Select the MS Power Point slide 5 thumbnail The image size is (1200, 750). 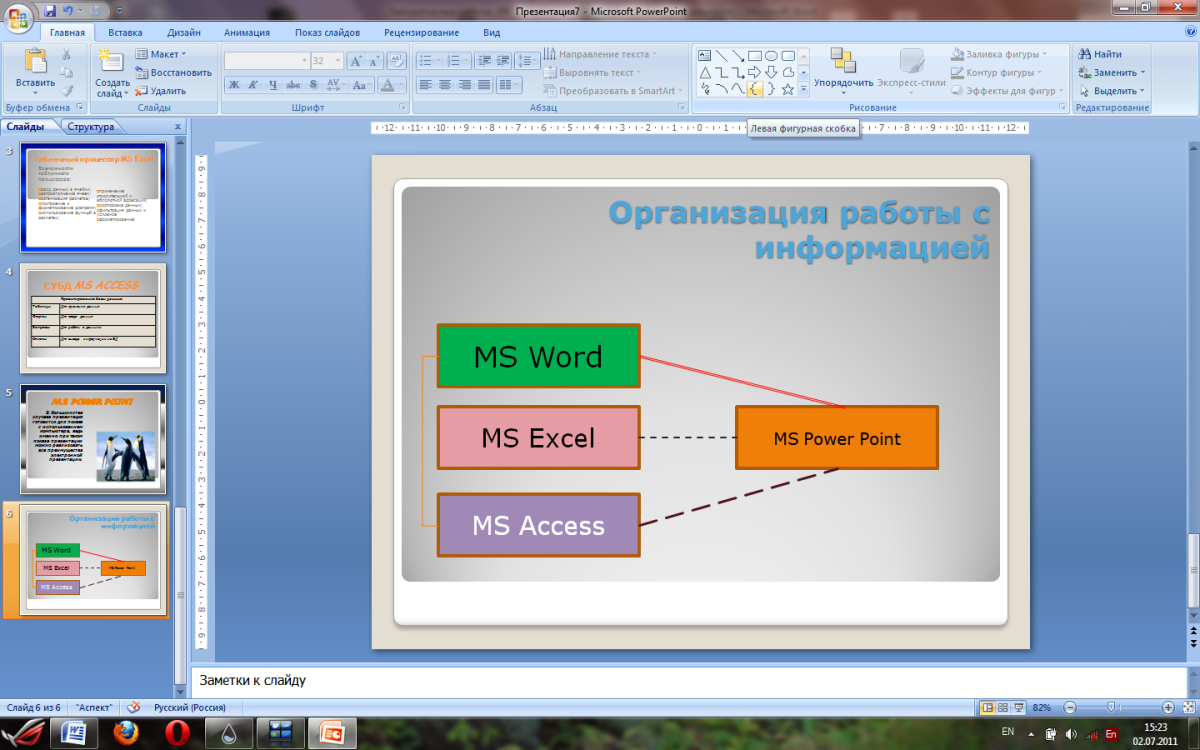(93, 438)
